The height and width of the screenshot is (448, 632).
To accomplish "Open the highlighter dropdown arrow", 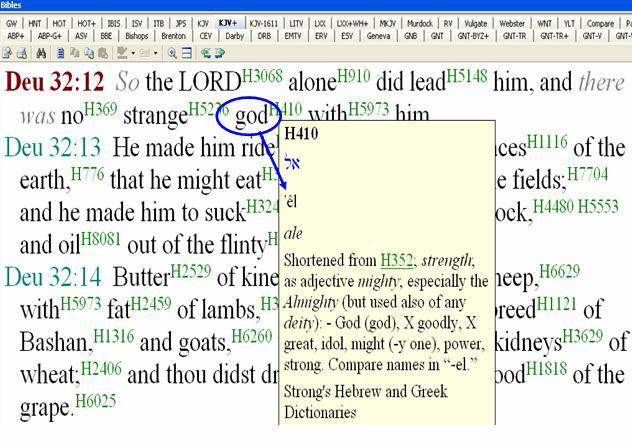I will pos(133,53).
